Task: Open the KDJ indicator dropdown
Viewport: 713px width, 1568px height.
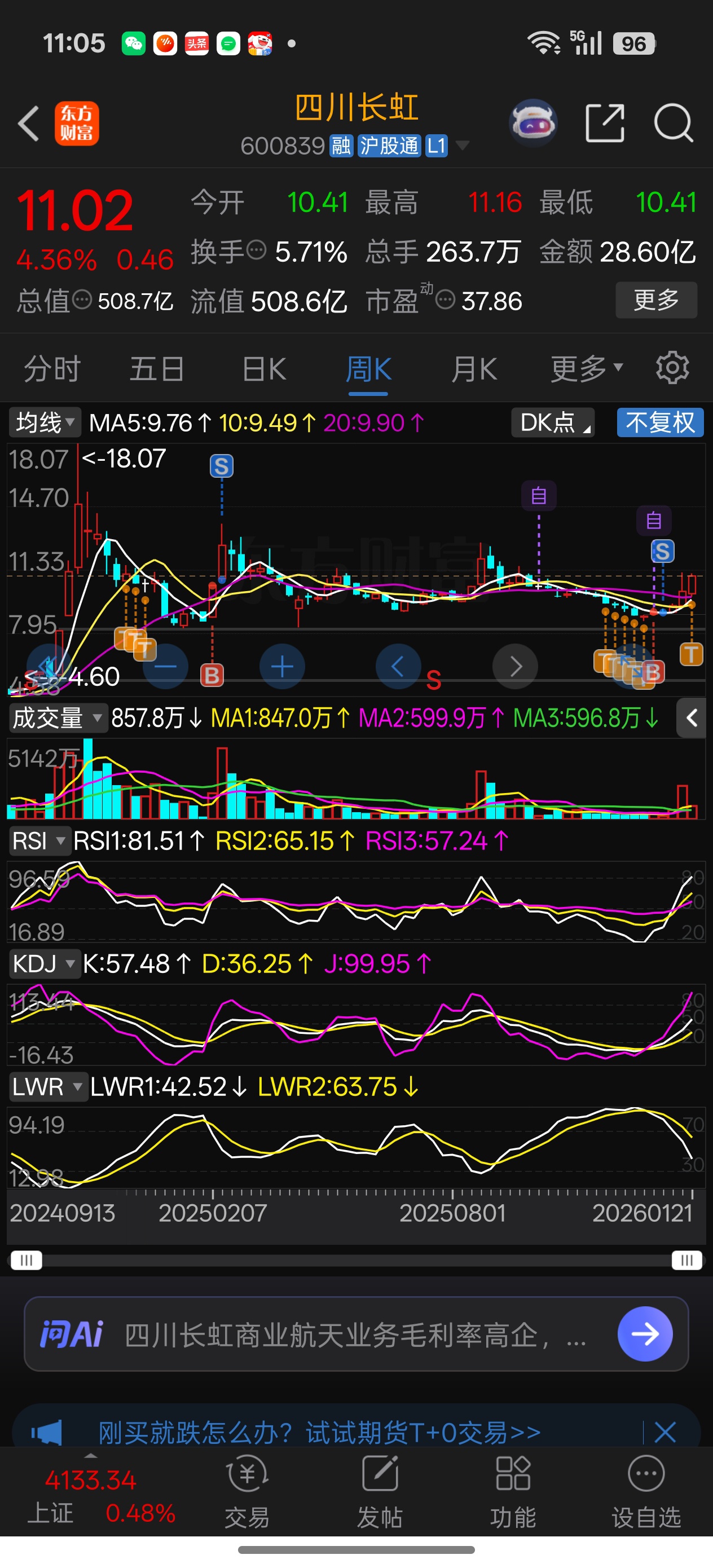Action: coord(45,963)
